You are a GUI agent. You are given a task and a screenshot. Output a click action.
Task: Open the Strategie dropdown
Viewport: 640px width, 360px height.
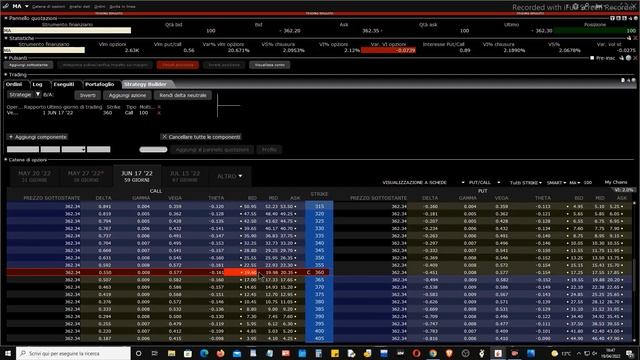tap(24, 95)
